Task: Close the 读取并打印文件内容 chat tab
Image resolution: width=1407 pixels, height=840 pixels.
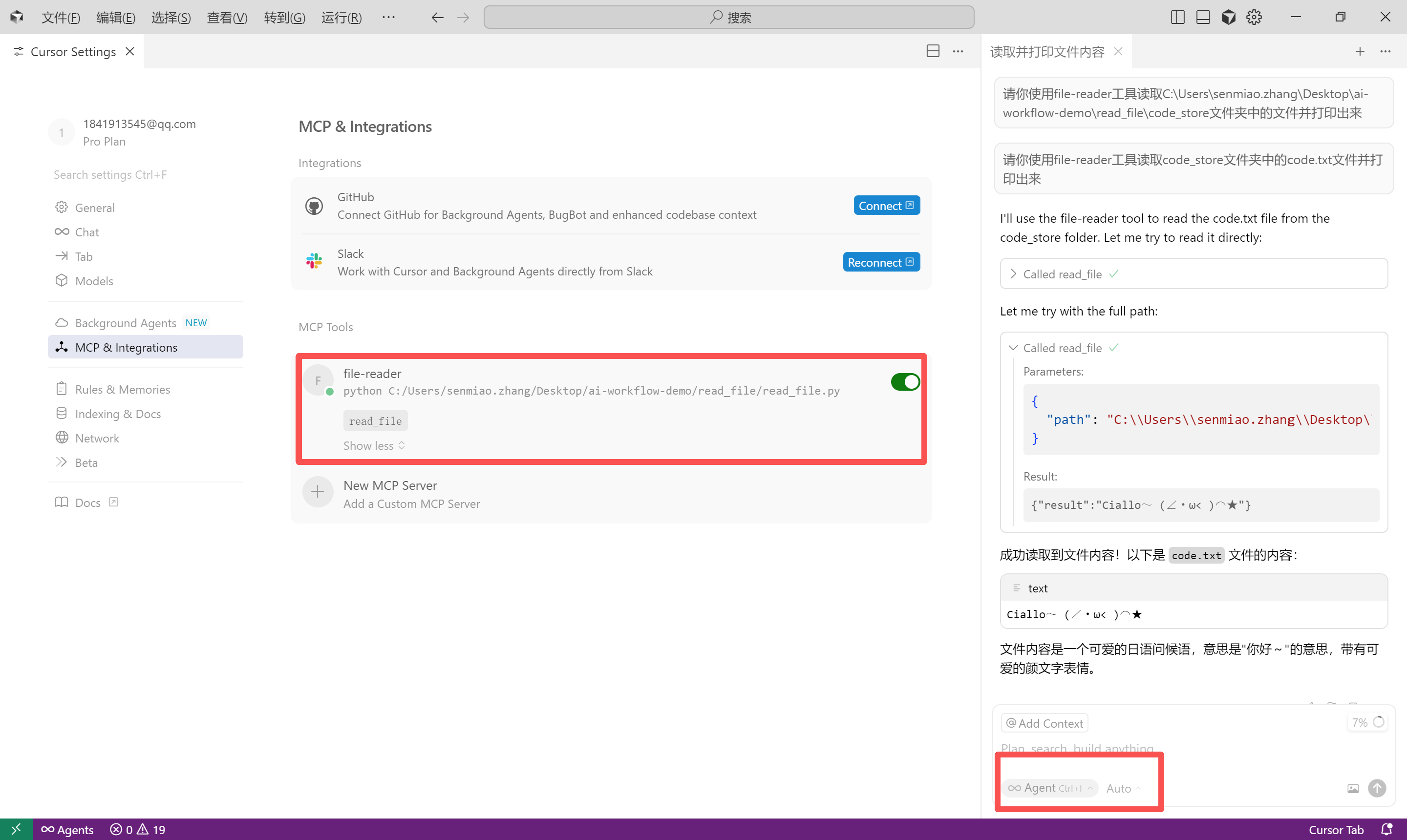Action: tap(1118, 51)
